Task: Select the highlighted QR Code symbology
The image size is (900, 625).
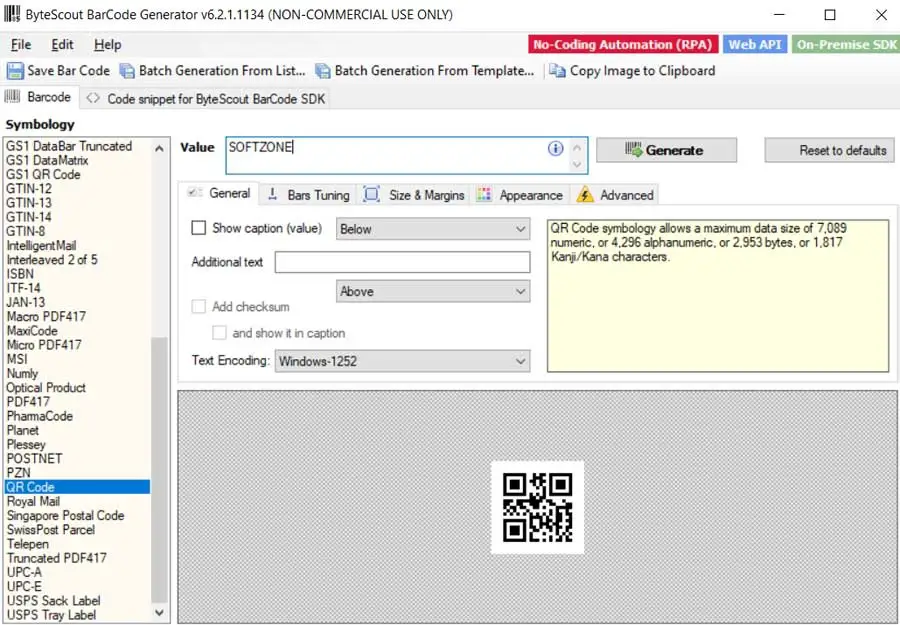Action: coord(77,487)
